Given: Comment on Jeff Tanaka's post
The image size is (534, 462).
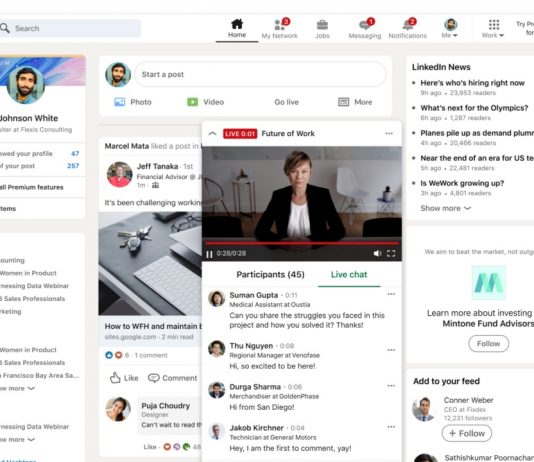Looking at the screenshot, I should pyautogui.click(x=172, y=378).
